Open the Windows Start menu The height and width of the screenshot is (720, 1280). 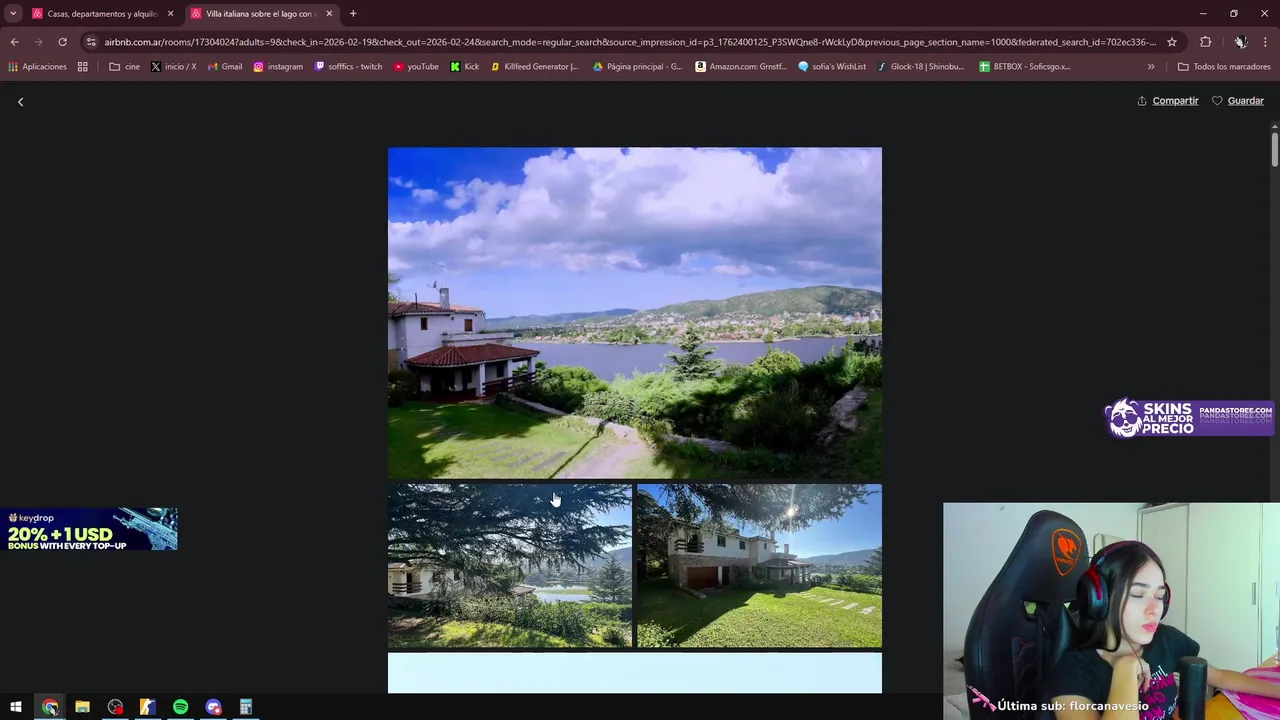(x=16, y=707)
